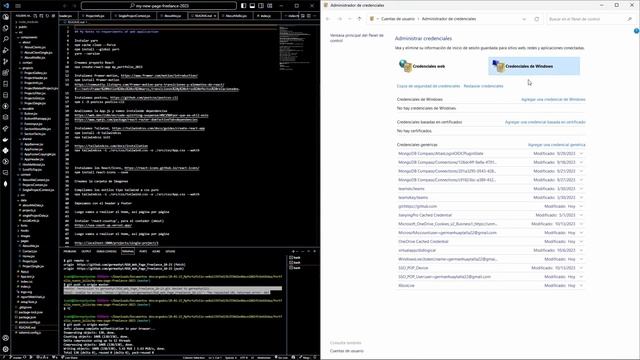The image size is (640, 360).
Task: Select TERMINAL tab in VS Code panel
Action: [127, 251]
